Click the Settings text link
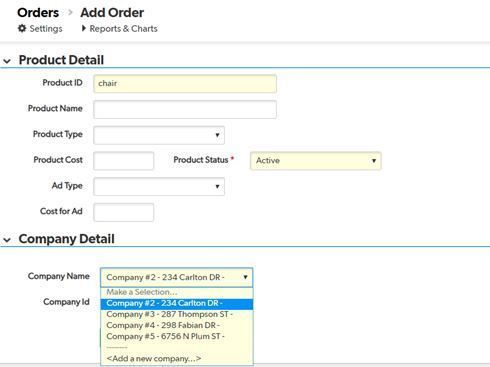This screenshot has height=367, width=490. click(x=46, y=29)
